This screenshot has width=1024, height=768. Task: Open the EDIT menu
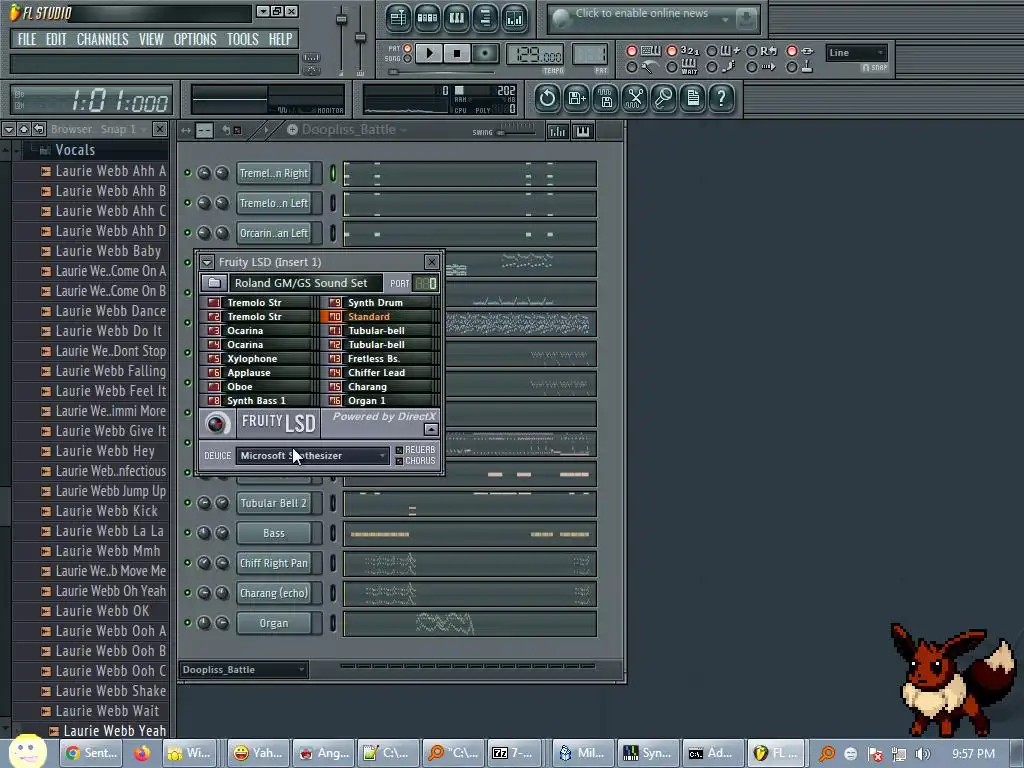tap(56, 39)
